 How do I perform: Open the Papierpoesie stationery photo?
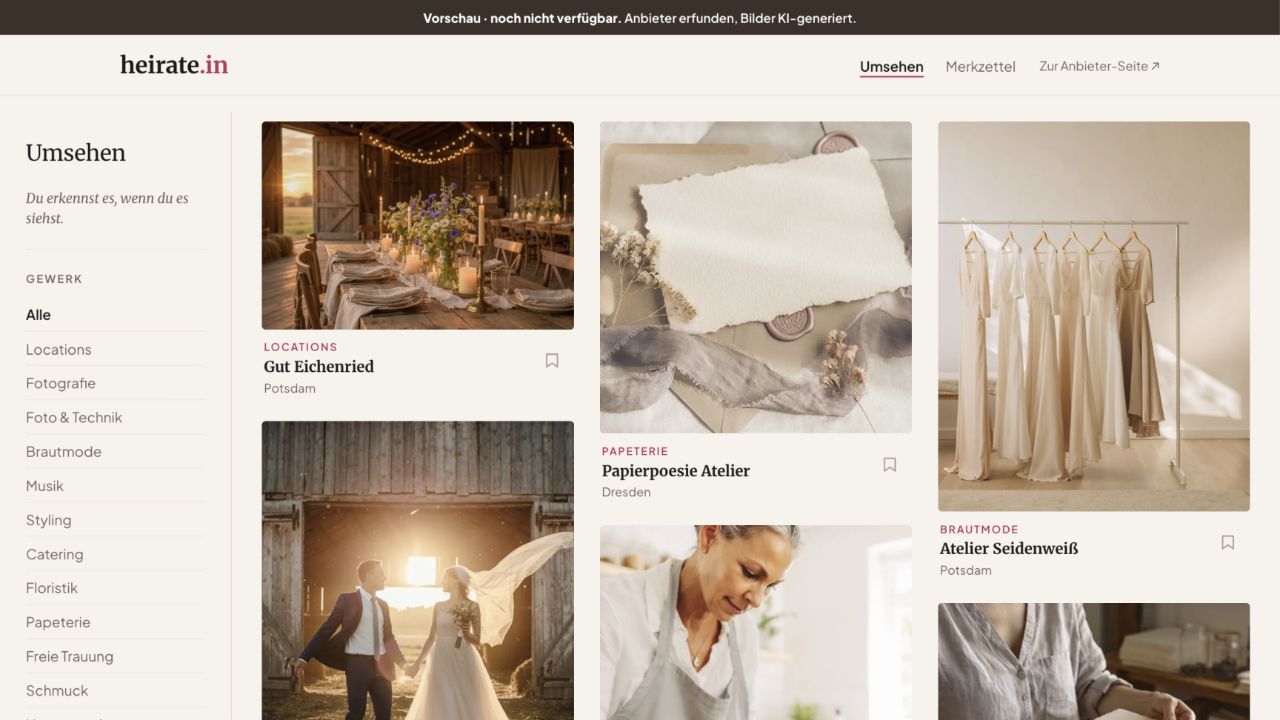(x=756, y=277)
